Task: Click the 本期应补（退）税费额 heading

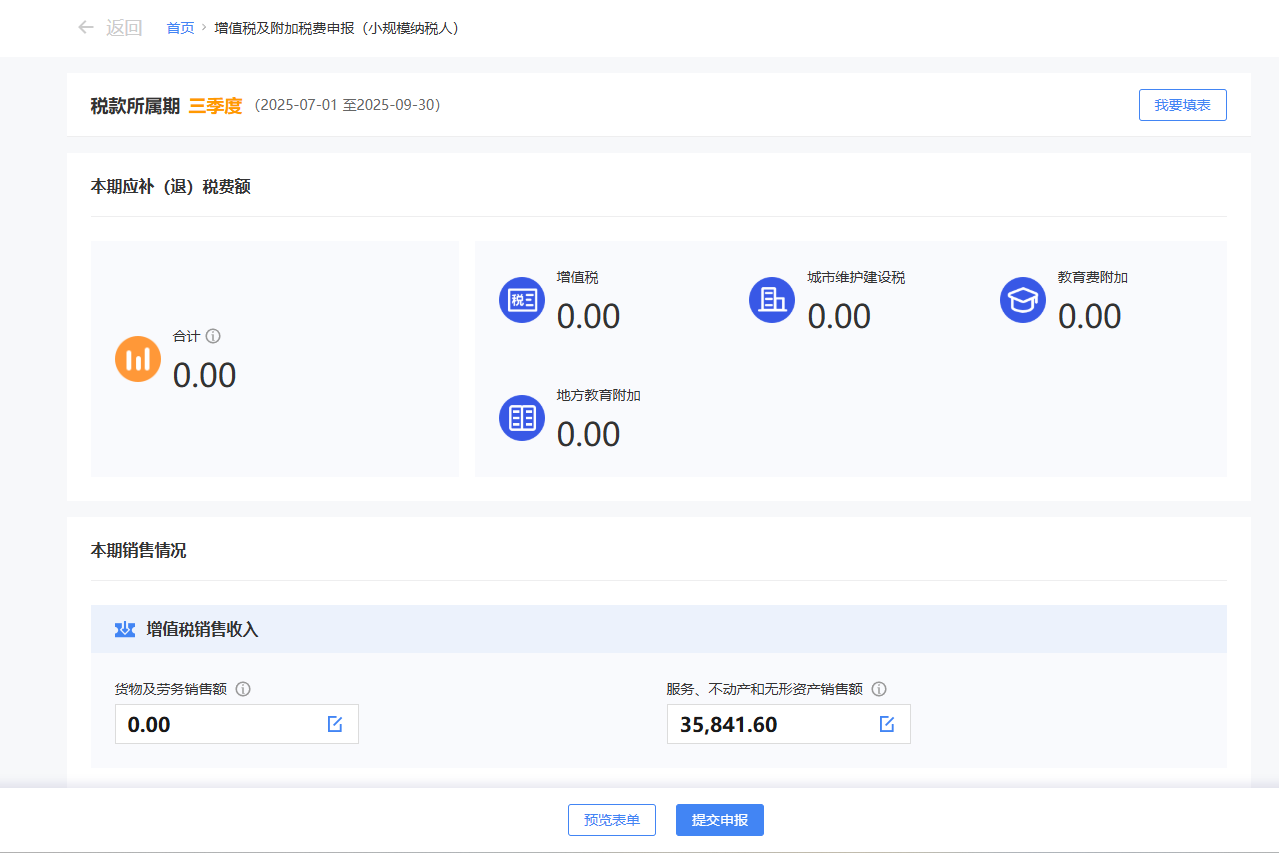Action: tap(170, 187)
